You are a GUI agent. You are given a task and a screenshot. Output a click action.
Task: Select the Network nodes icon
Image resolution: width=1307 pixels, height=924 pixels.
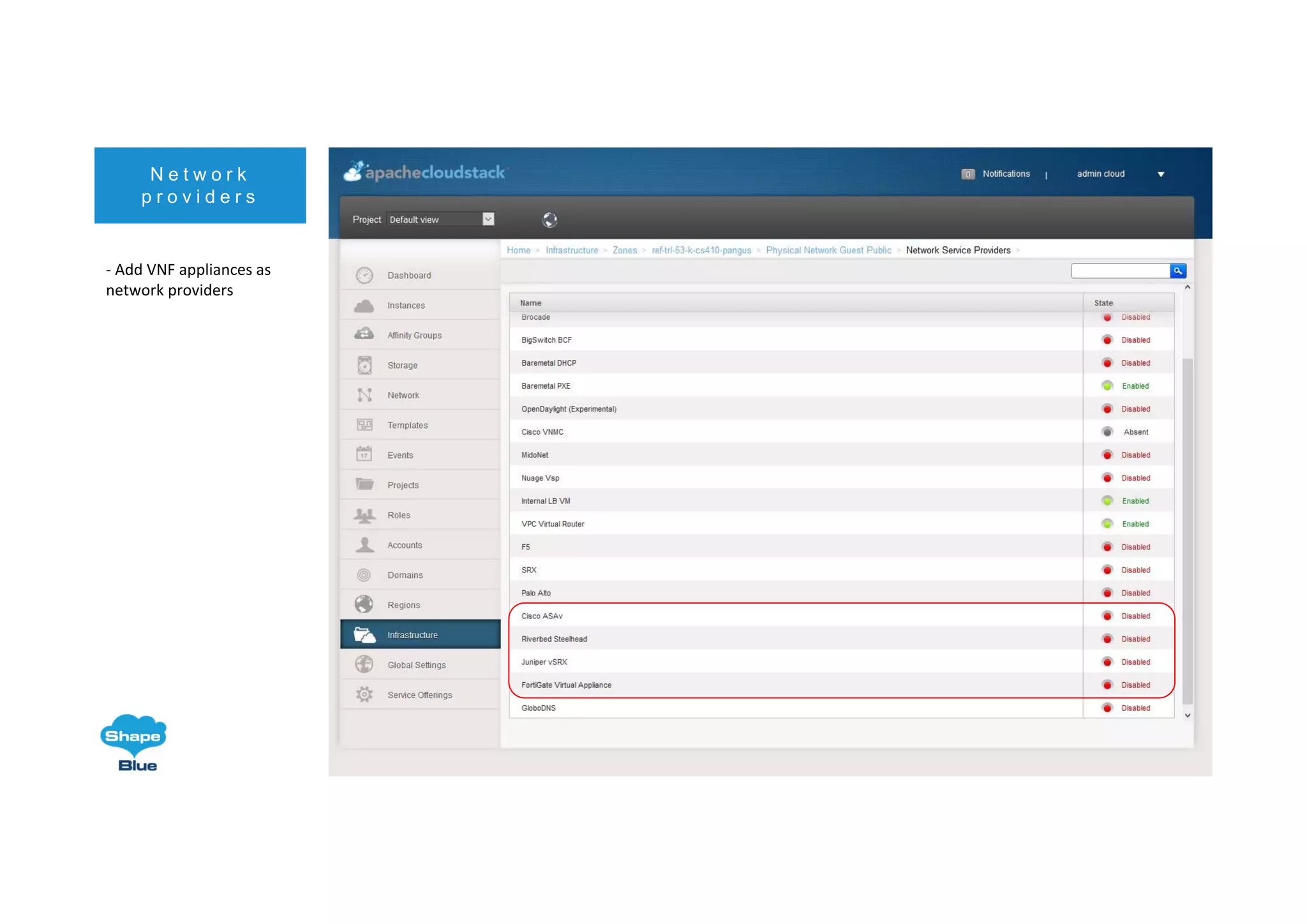(x=364, y=395)
